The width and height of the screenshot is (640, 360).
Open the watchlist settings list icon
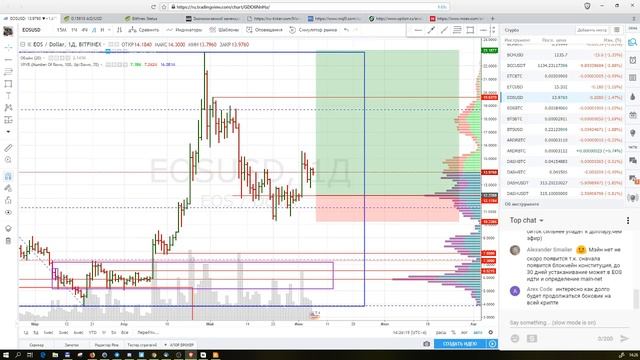(617, 30)
